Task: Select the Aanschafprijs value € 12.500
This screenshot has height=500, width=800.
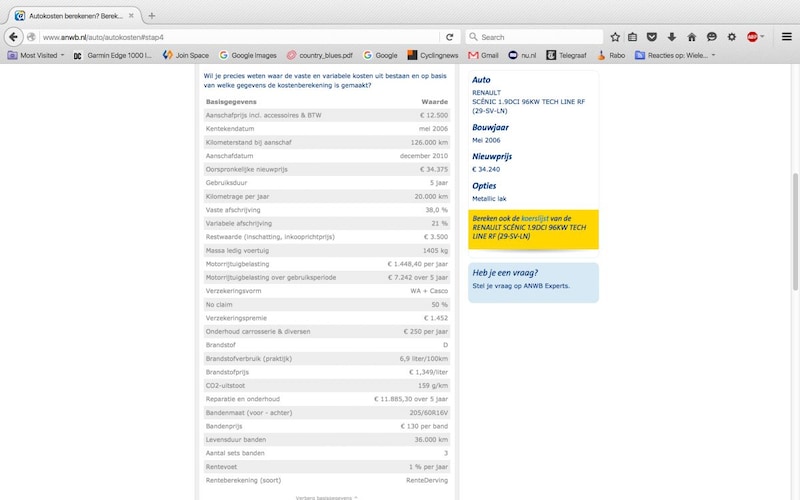Action: click(x=434, y=115)
